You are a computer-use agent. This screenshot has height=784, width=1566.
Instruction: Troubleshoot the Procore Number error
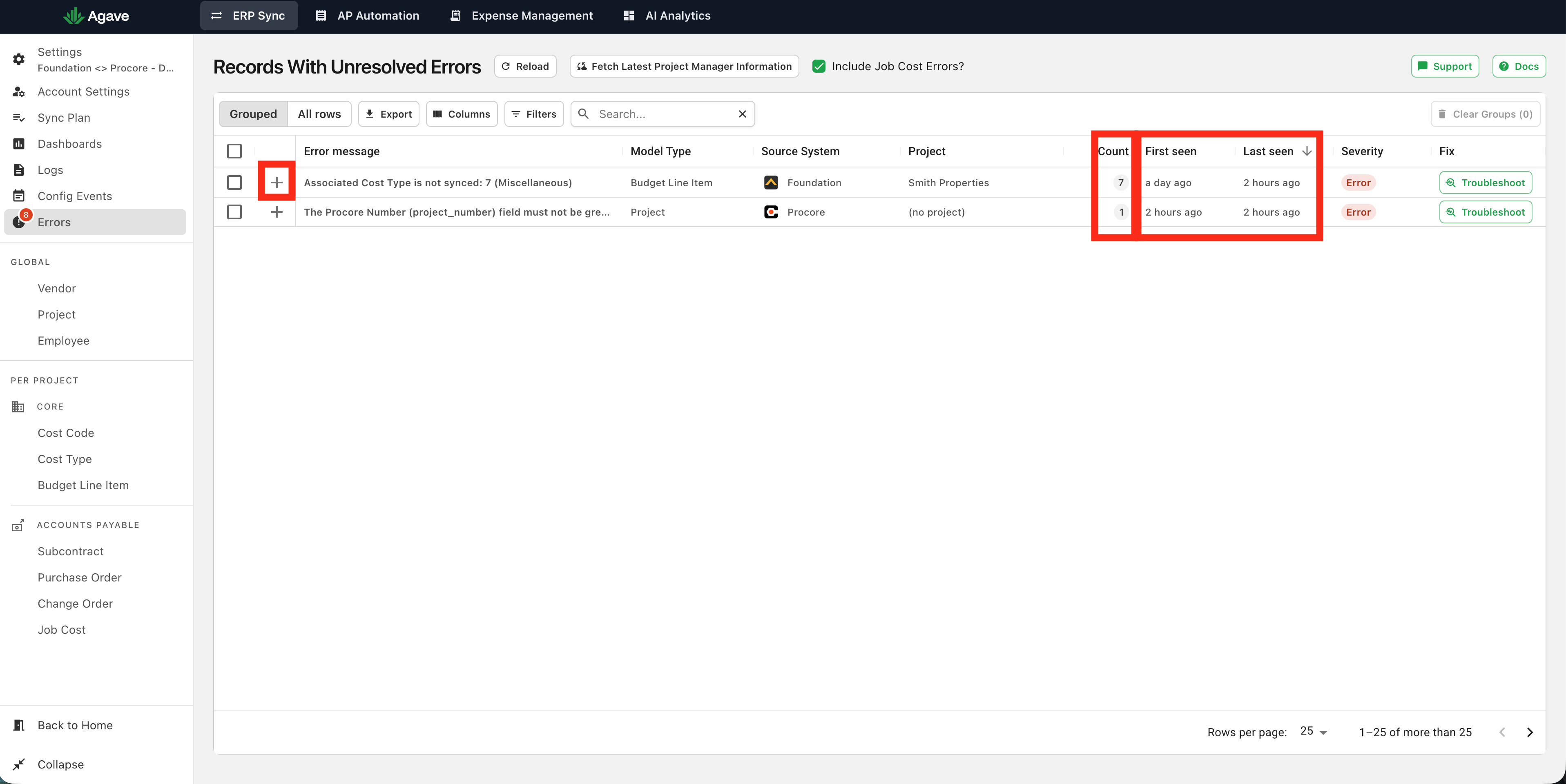point(1485,212)
